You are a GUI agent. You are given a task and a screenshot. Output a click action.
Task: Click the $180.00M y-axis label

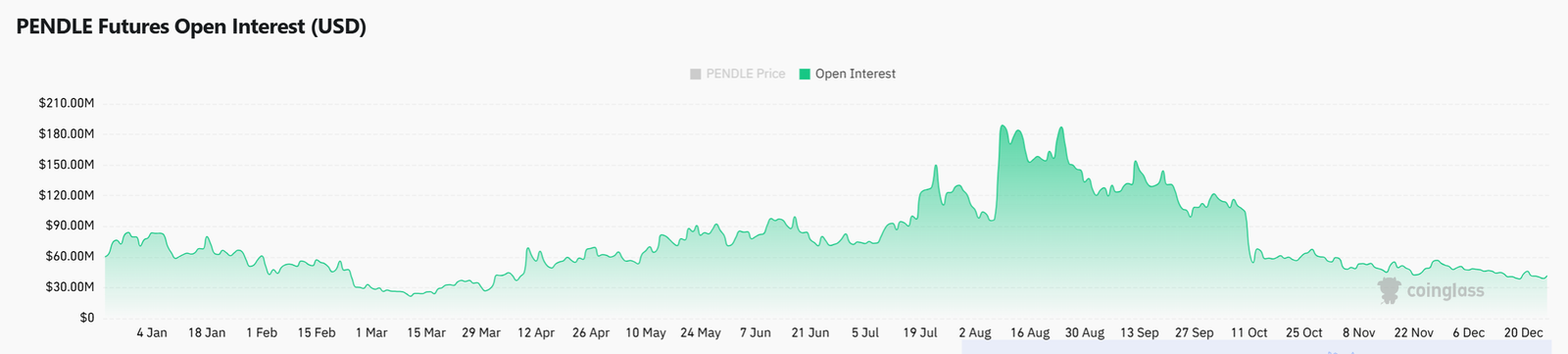coord(67,133)
